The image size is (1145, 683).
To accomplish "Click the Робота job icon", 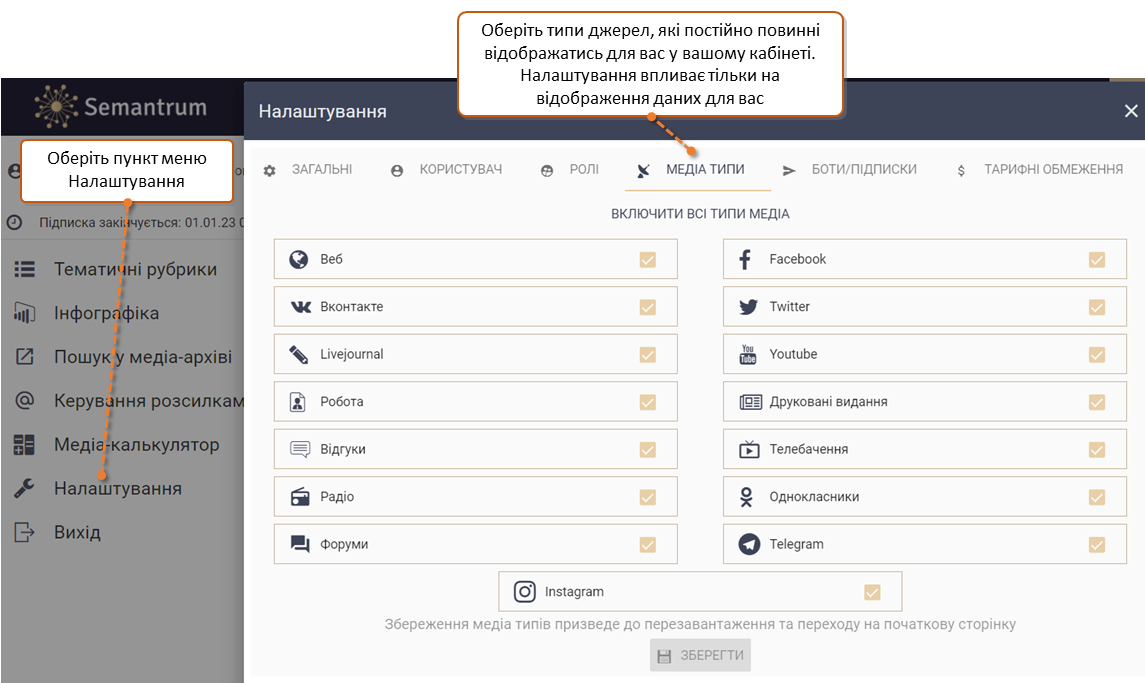I will [x=298, y=402].
